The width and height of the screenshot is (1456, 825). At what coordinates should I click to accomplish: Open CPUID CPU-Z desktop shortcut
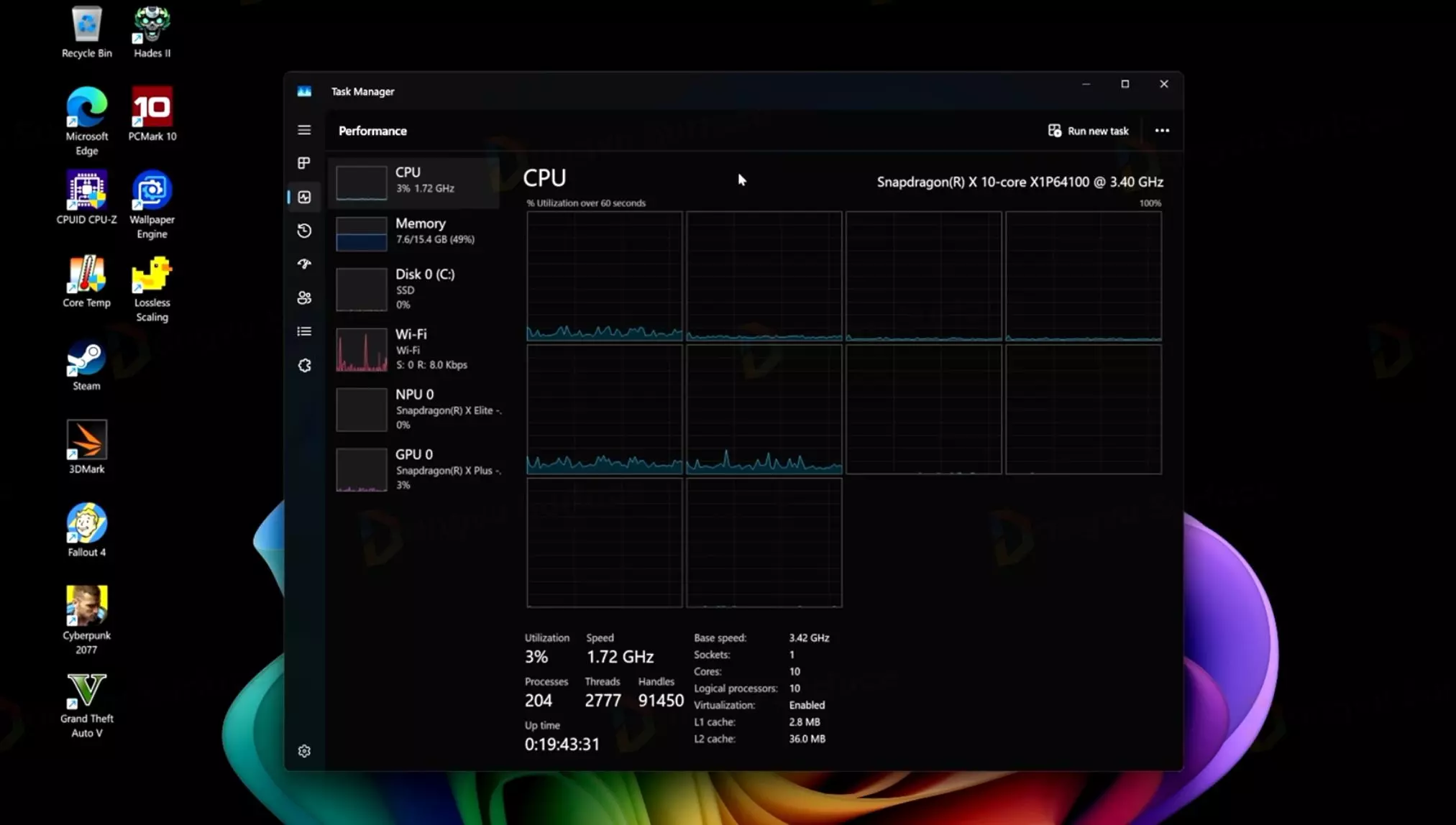pyautogui.click(x=86, y=198)
